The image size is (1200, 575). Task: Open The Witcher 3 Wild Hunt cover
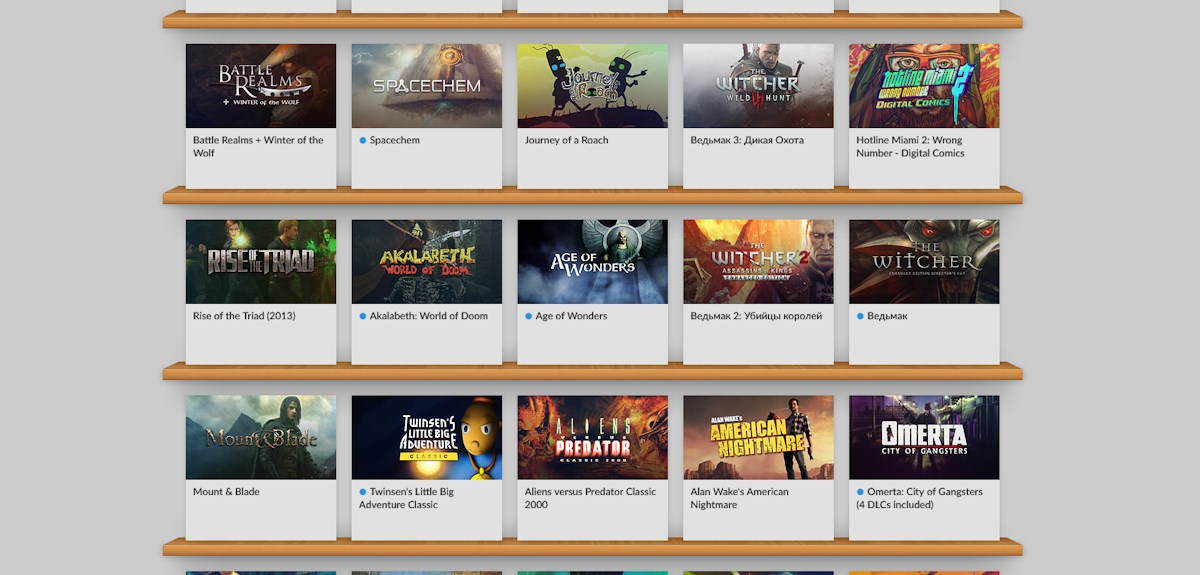pos(759,86)
